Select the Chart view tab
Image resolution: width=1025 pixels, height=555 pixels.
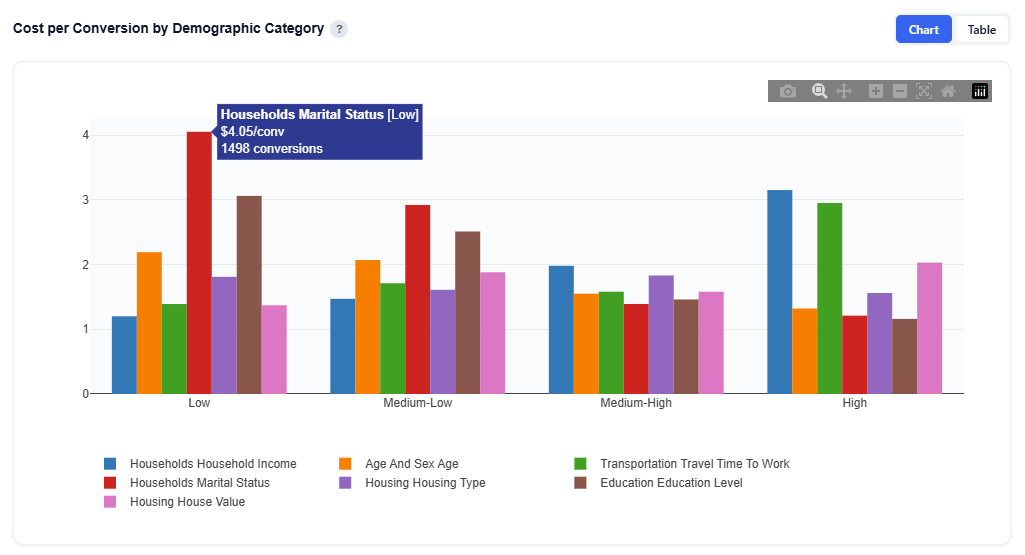tap(923, 30)
